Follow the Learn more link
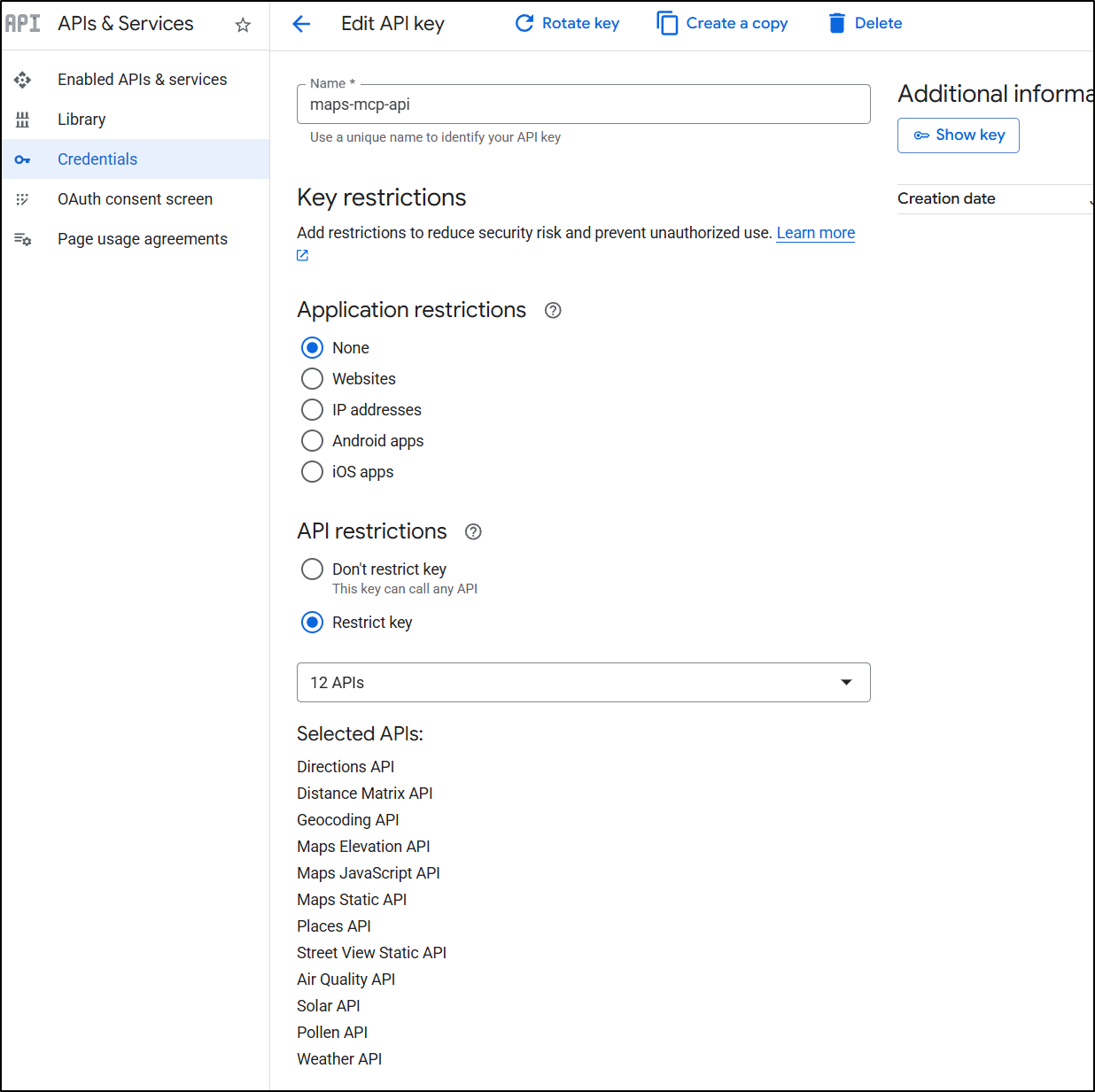Viewport: 1095px width, 1092px height. point(815,233)
